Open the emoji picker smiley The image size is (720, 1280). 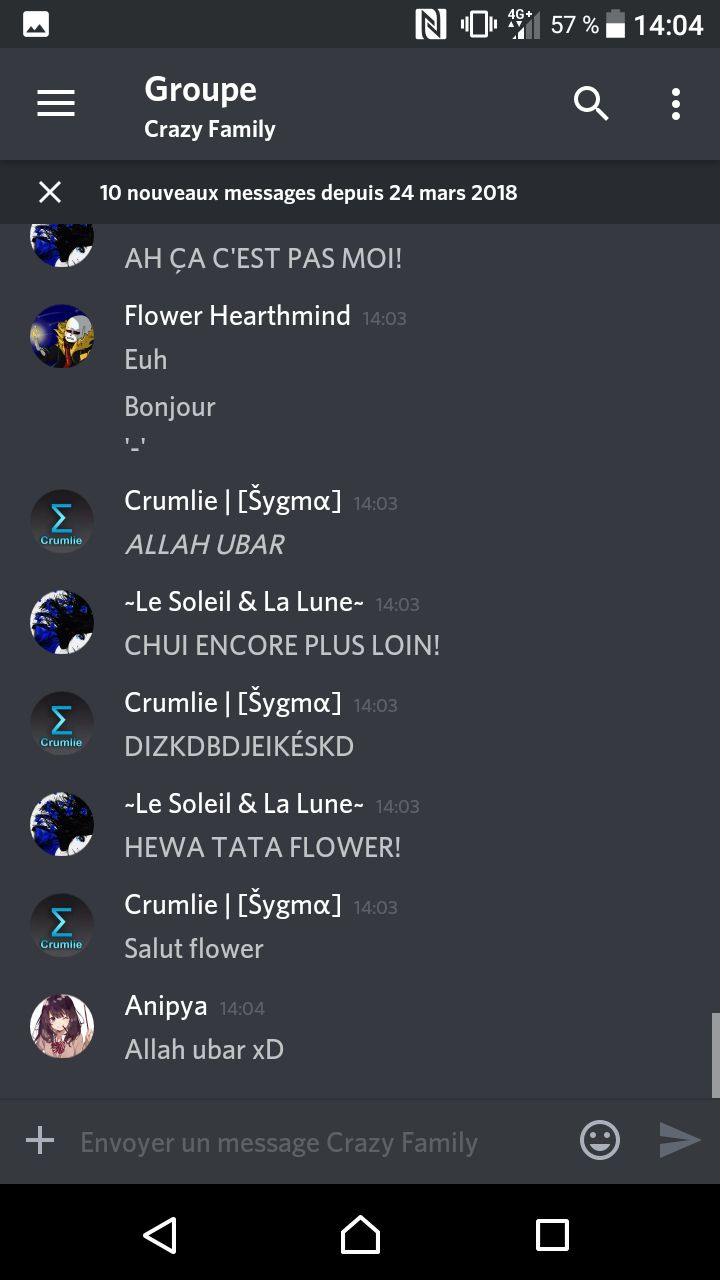600,1140
